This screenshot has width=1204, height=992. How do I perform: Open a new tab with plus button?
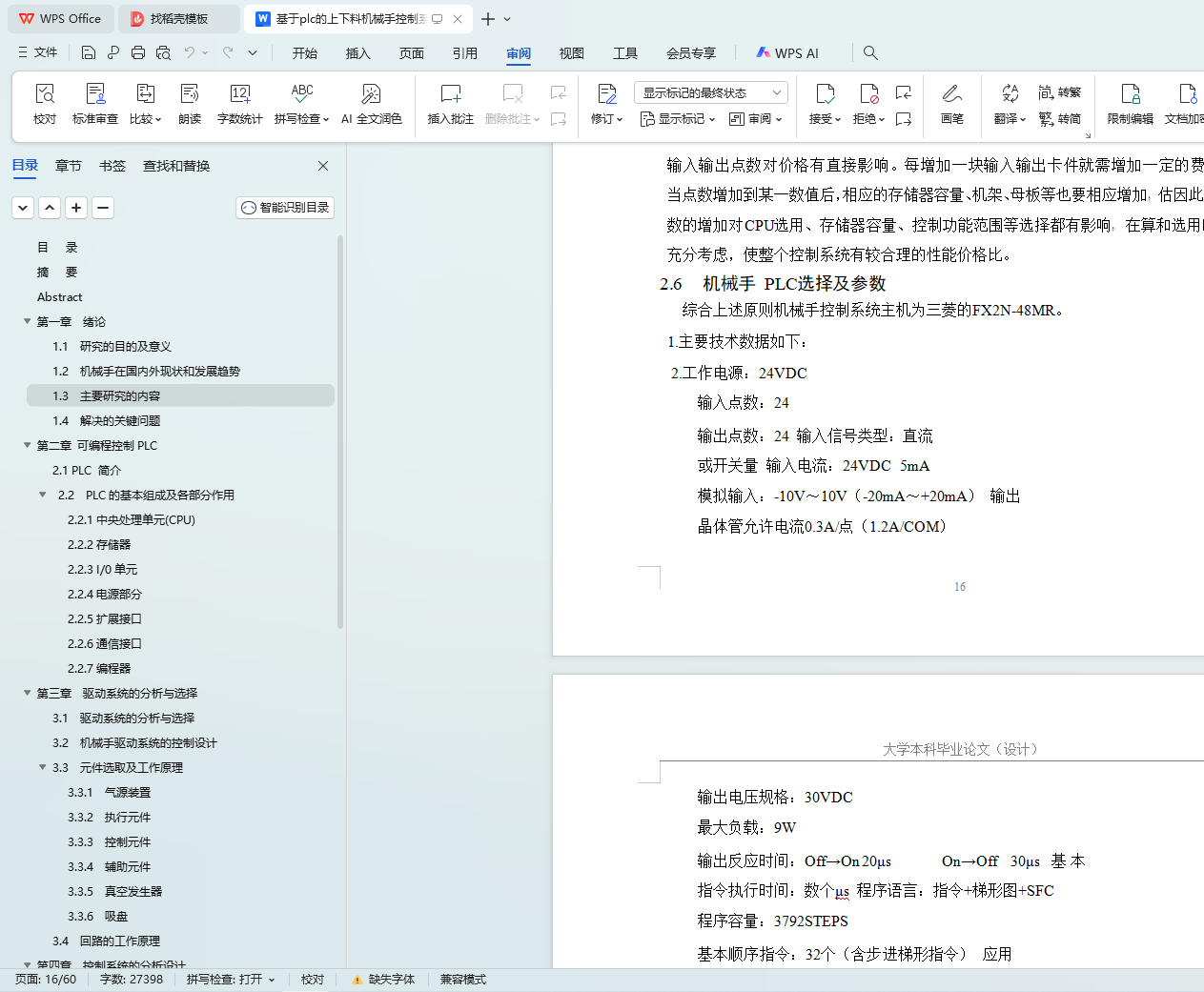[488, 19]
